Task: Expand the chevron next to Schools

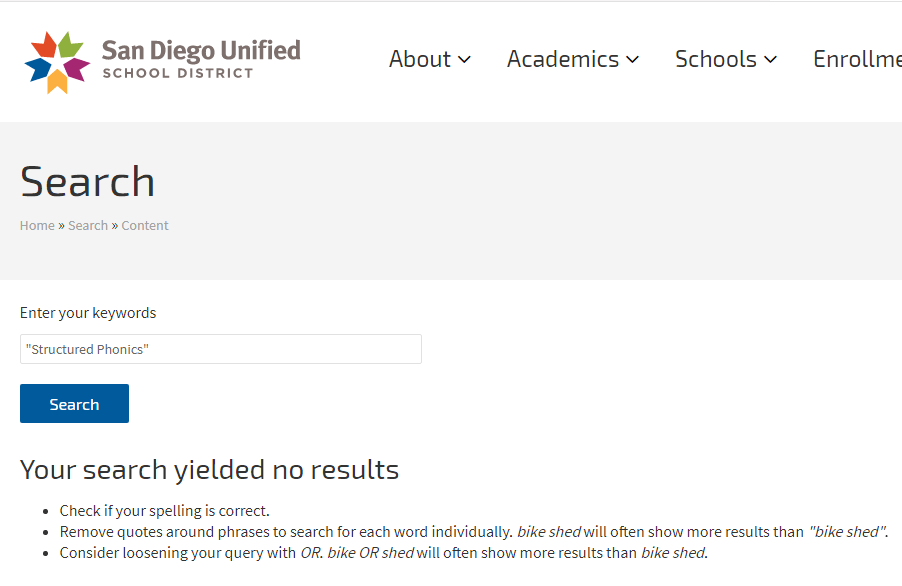Action: [771, 60]
